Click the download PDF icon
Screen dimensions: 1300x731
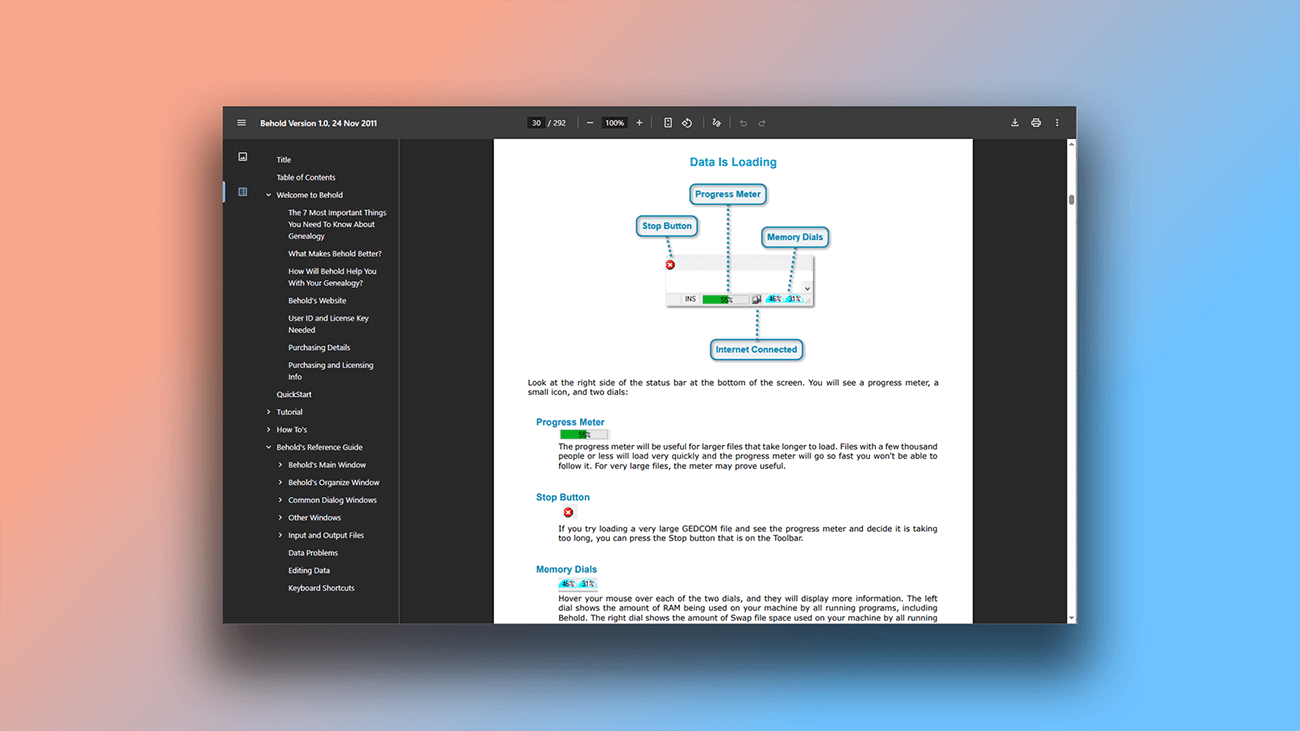tap(1015, 122)
